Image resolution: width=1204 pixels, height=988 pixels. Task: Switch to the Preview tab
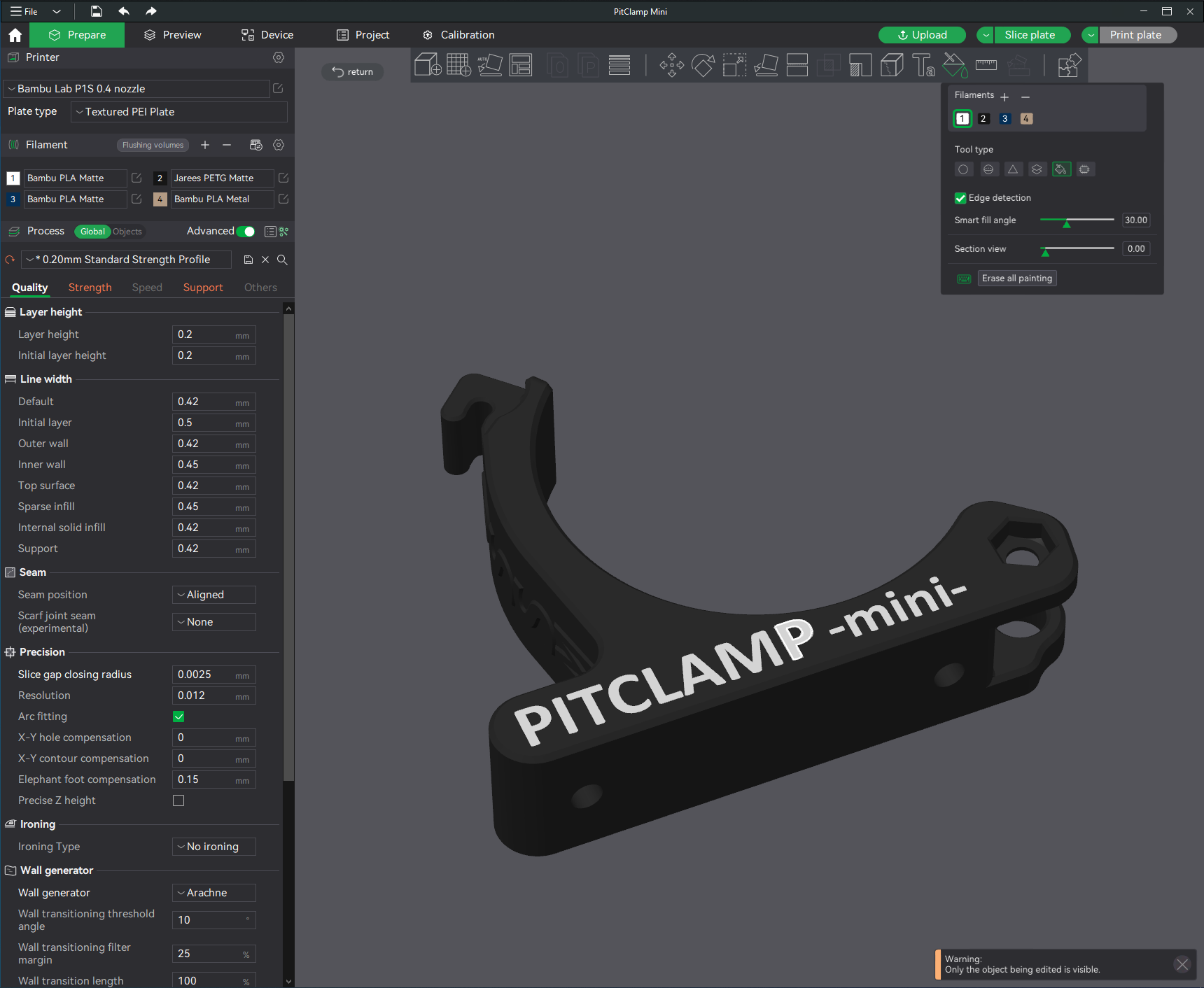click(172, 35)
